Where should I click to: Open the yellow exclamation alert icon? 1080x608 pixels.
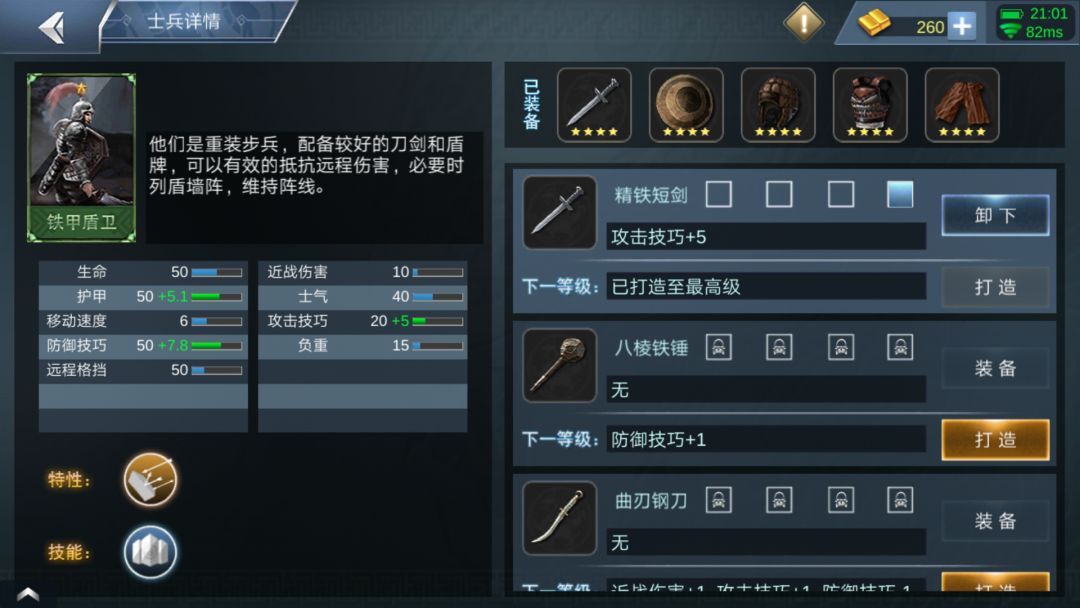tap(804, 22)
